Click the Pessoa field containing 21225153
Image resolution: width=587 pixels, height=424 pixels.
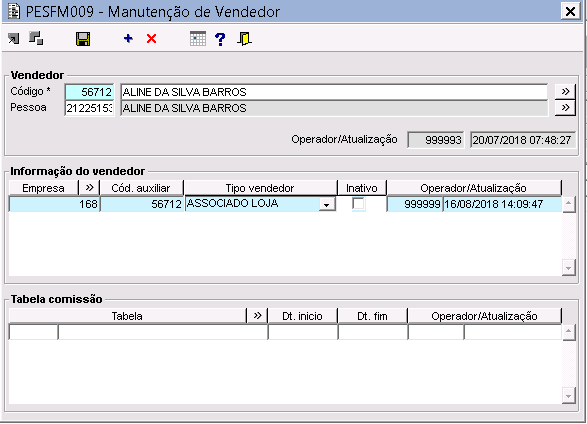(89, 108)
